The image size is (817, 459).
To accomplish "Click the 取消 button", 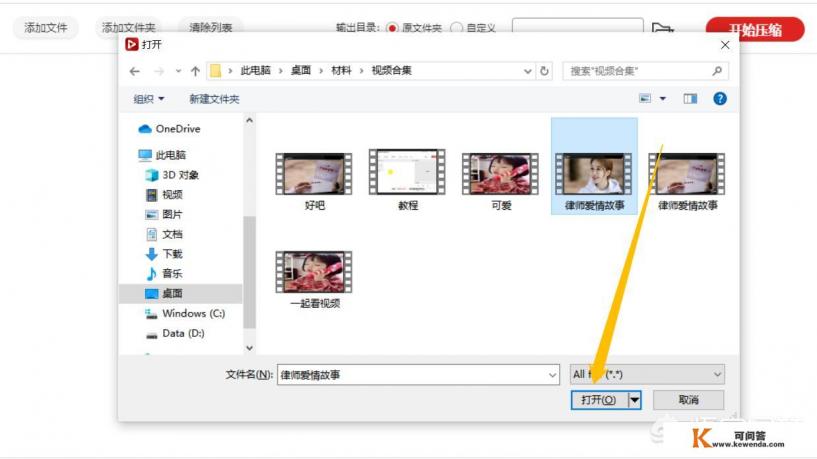I will coord(688,400).
